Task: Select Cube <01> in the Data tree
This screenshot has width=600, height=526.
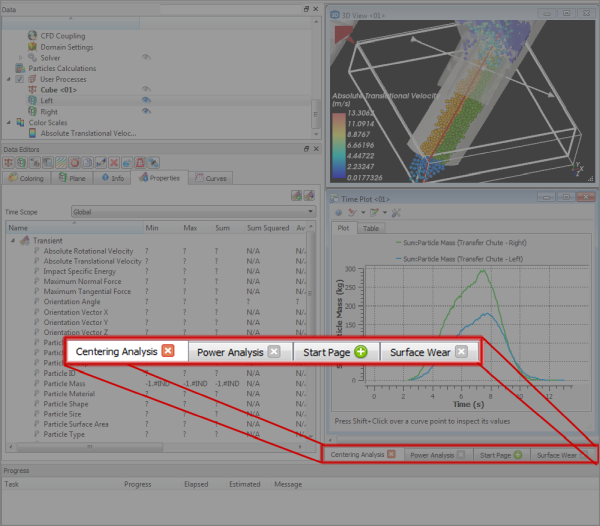Action: pos(58,90)
